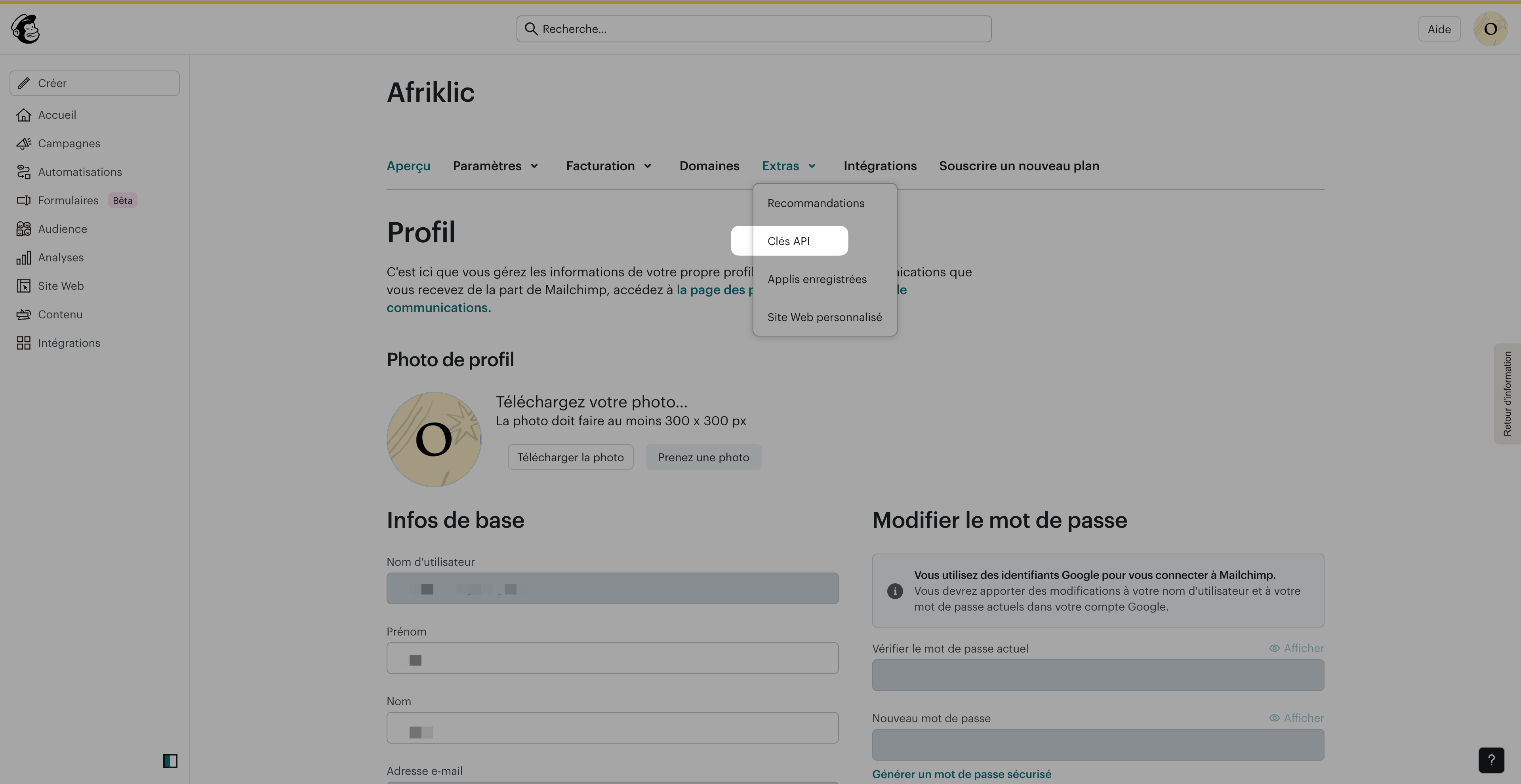
Task: Open Analyses bar chart icon
Action: pos(24,257)
